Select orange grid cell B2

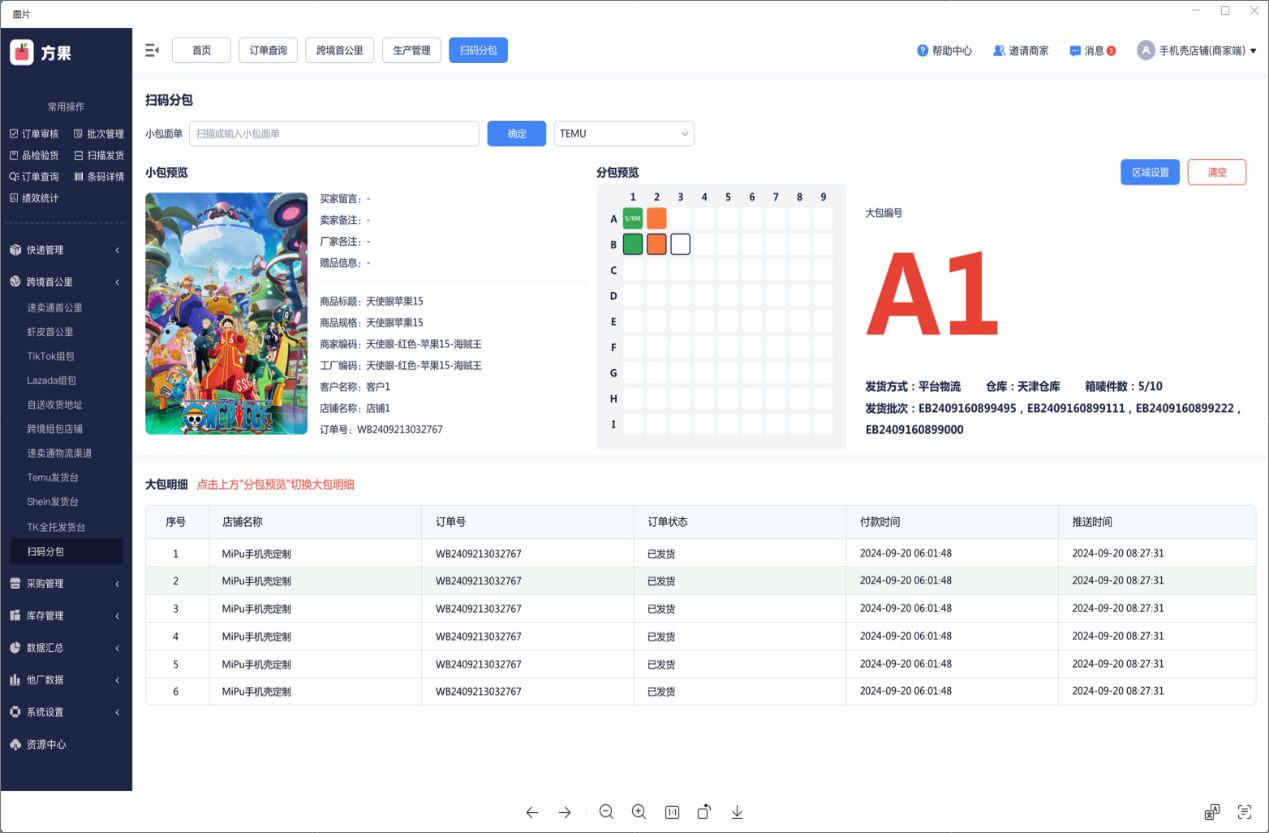tap(656, 244)
